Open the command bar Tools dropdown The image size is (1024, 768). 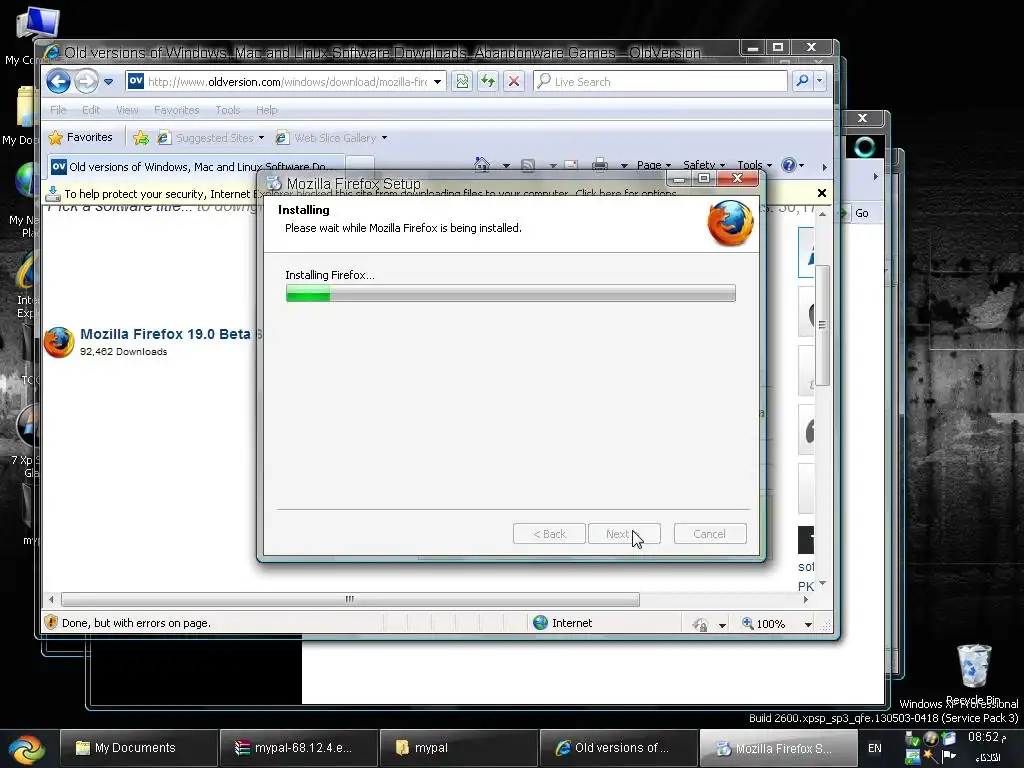(754, 165)
